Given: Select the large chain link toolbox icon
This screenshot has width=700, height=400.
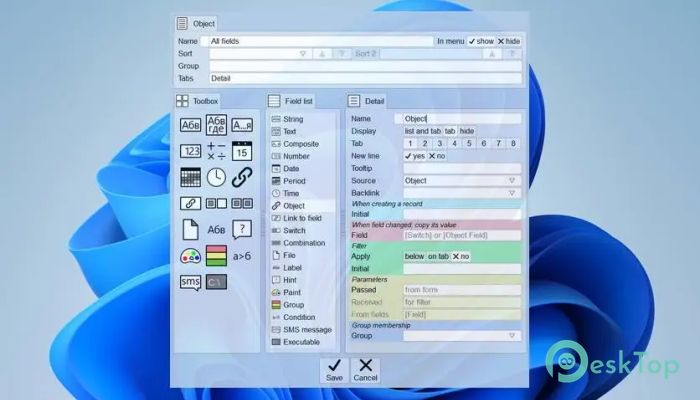Looking at the screenshot, I should (242, 177).
